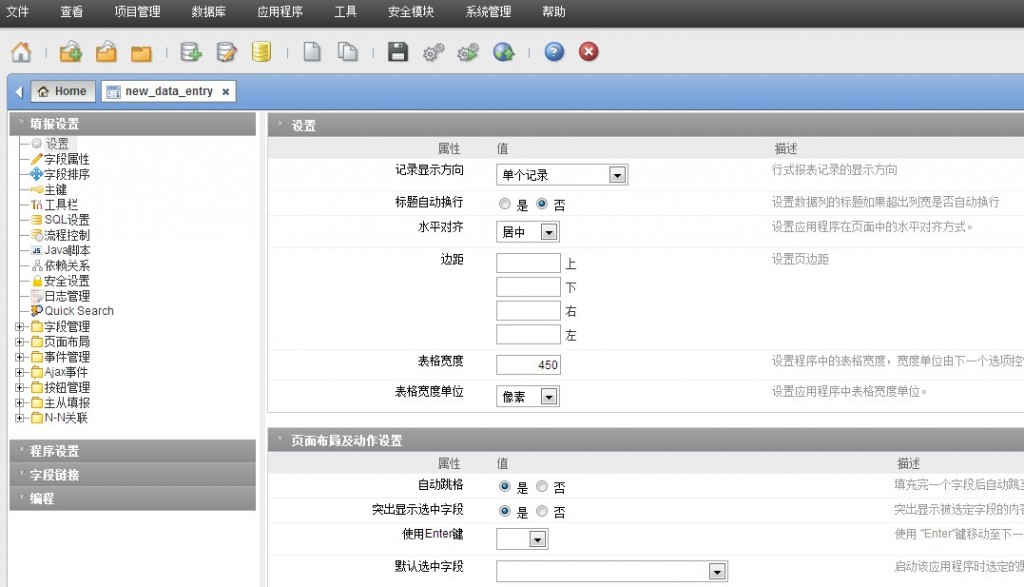This screenshot has width=1024, height=587.
Task: Click the 安全设置 lock icon
Action: tap(35, 280)
